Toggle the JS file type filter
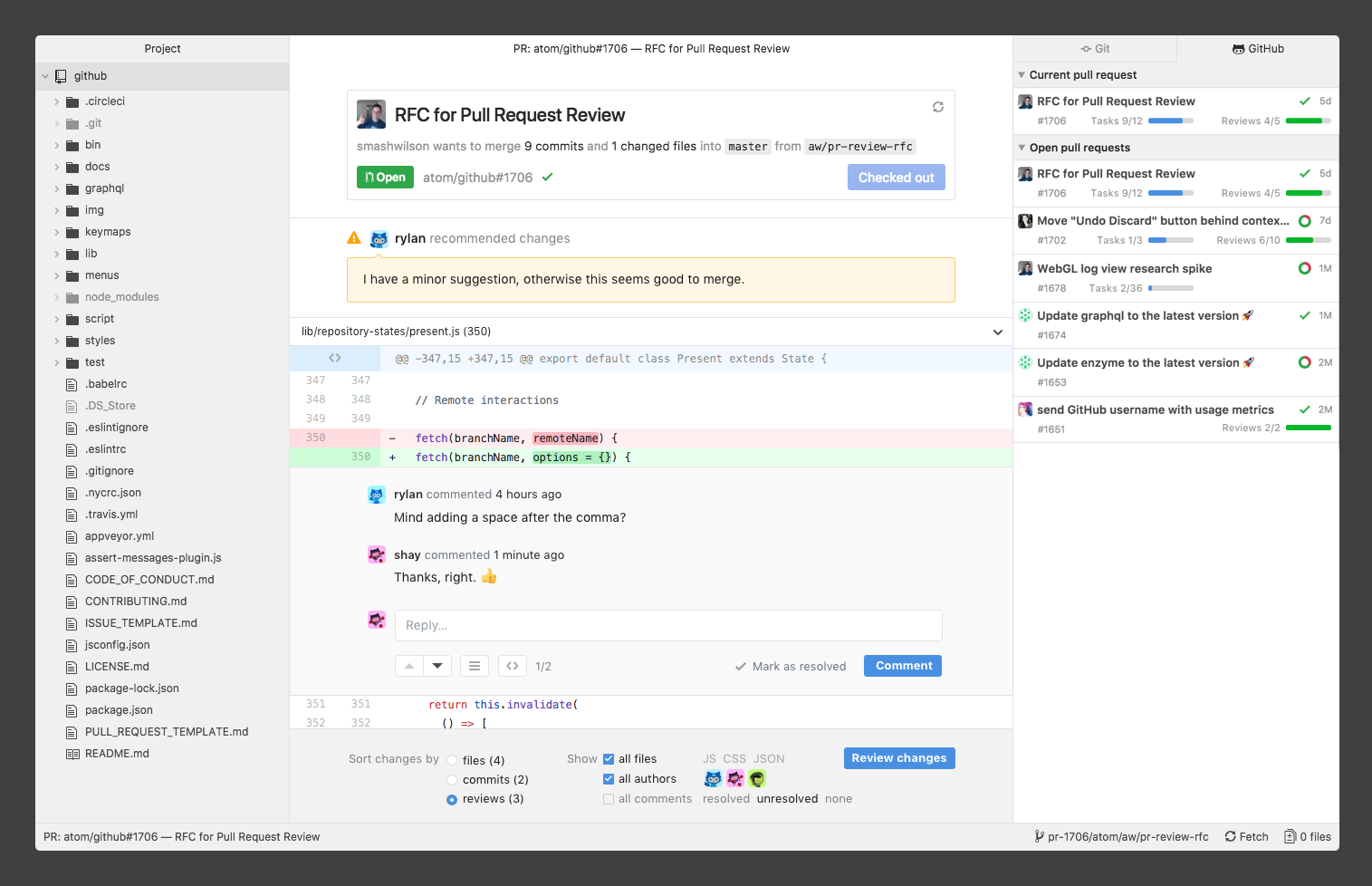This screenshot has height=886, width=1372. (x=709, y=759)
